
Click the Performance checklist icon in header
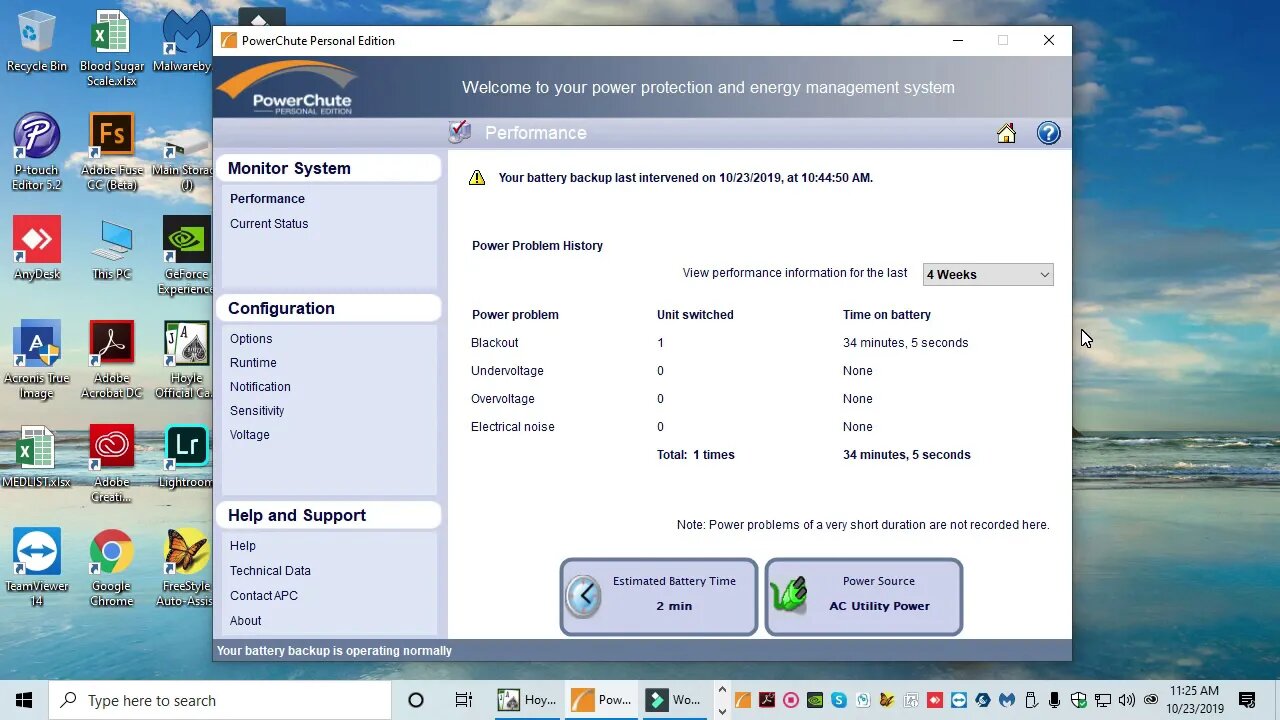click(x=460, y=132)
